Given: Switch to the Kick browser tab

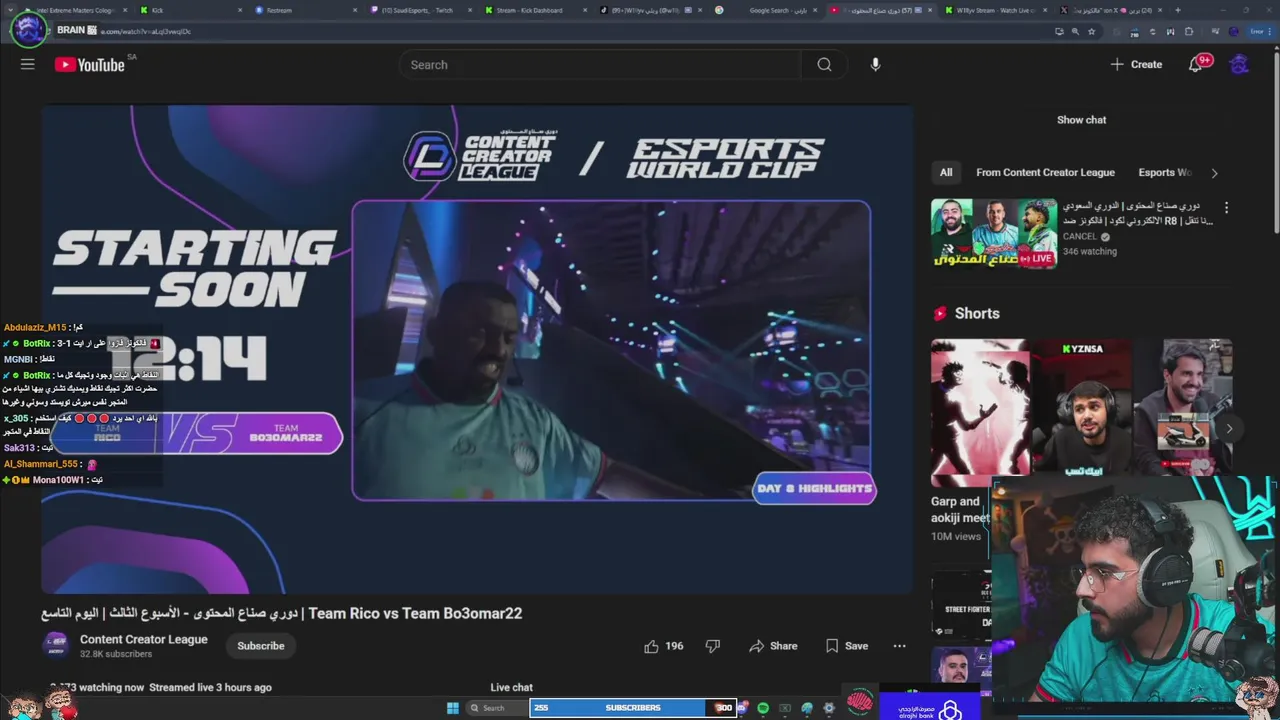Looking at the screenshot, I should pyautogui.click(x=190, y=10).
